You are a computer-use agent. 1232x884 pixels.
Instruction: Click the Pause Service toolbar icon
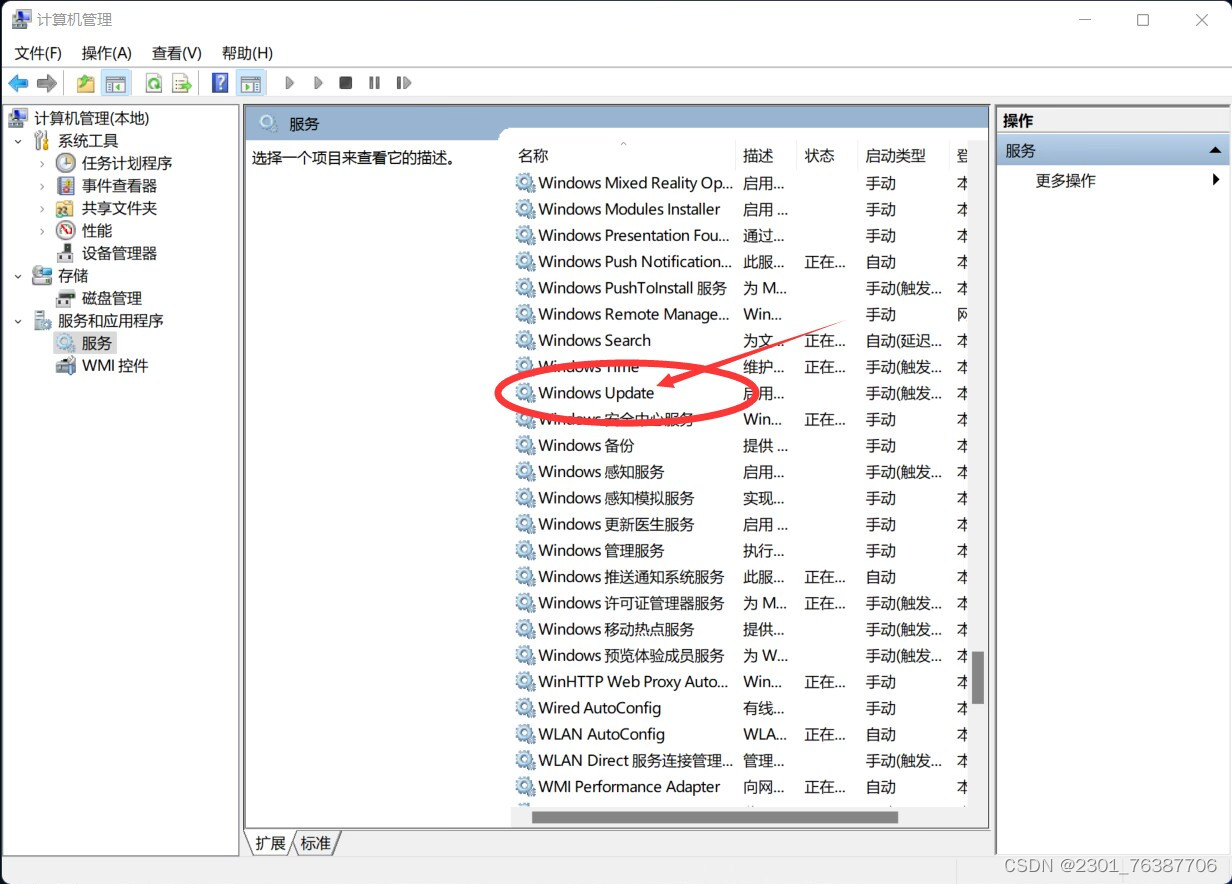click(x=374, y=83)
